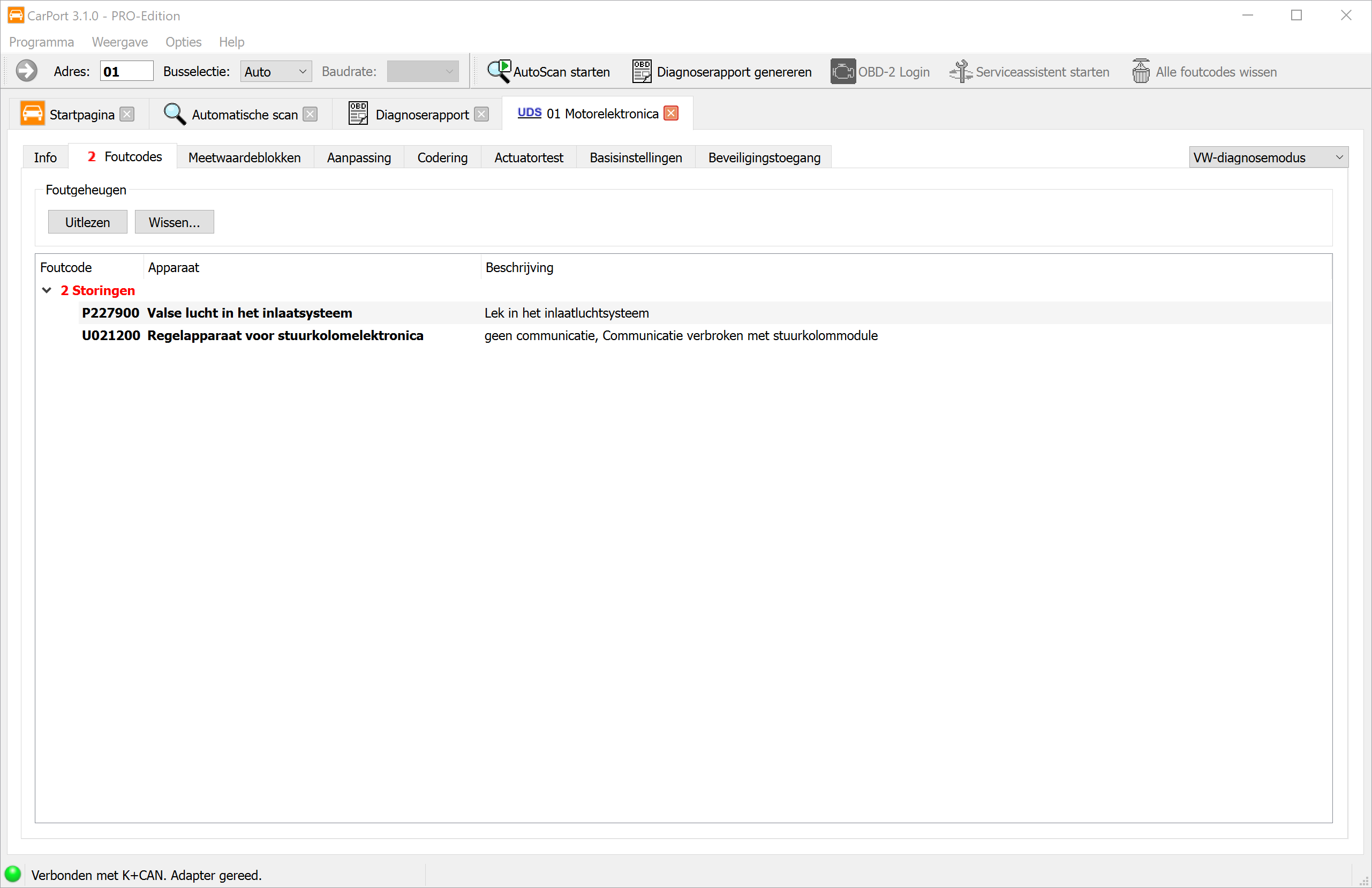Start an AutoScan with the magnifier icon
The height and width of the screenshot is (888, 1372).
coord(499,70)
